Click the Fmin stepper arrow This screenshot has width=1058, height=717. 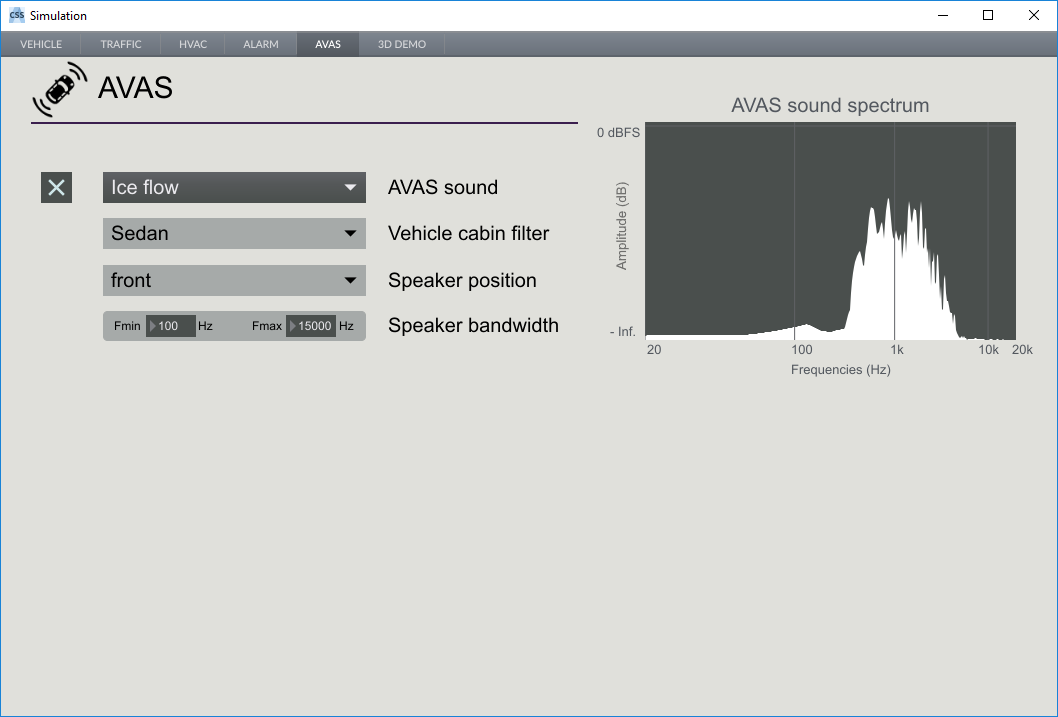(153, 326)
